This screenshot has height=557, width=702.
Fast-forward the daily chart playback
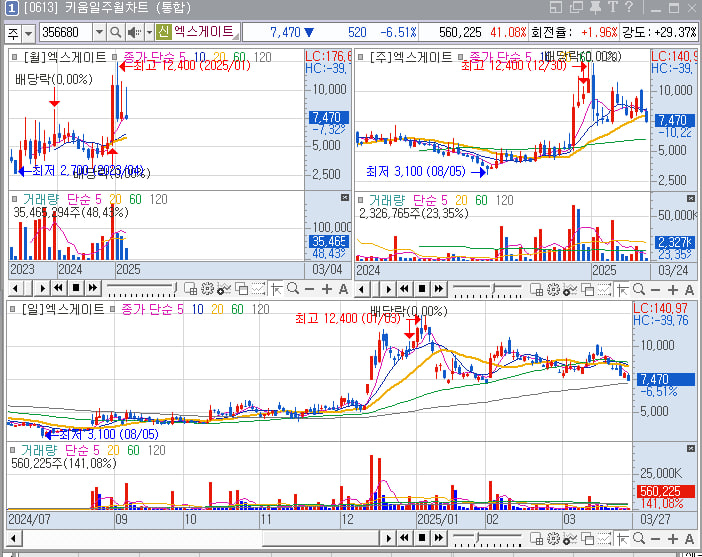click(x=439, y=538)
